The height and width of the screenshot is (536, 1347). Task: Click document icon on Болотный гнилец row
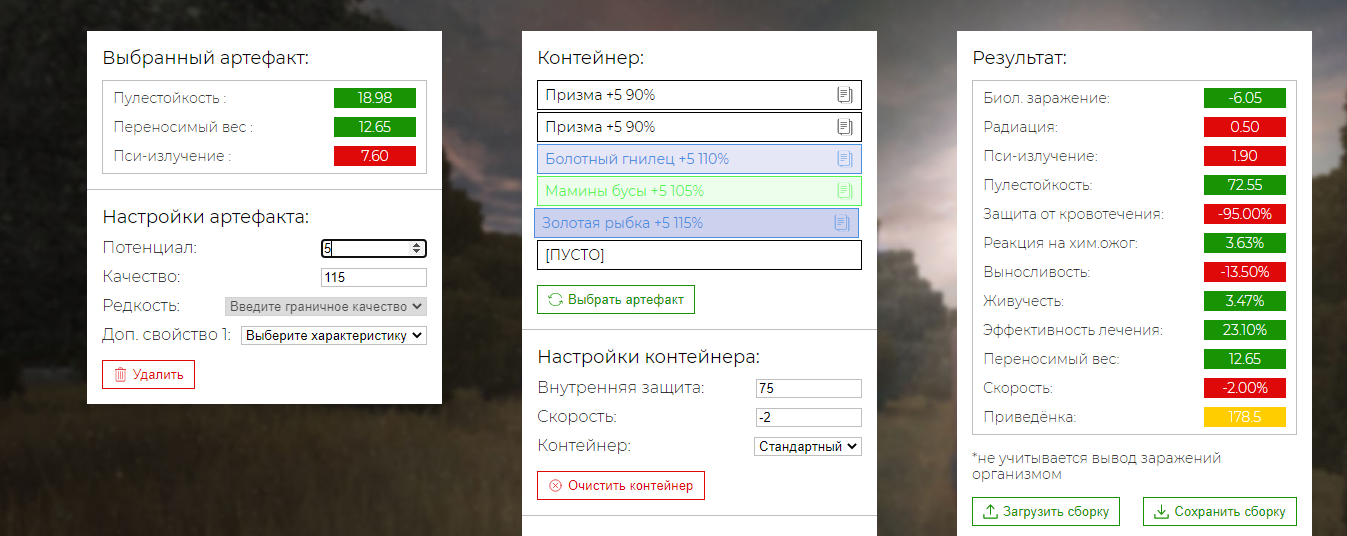pyautogui.click(x=845, y=159)
